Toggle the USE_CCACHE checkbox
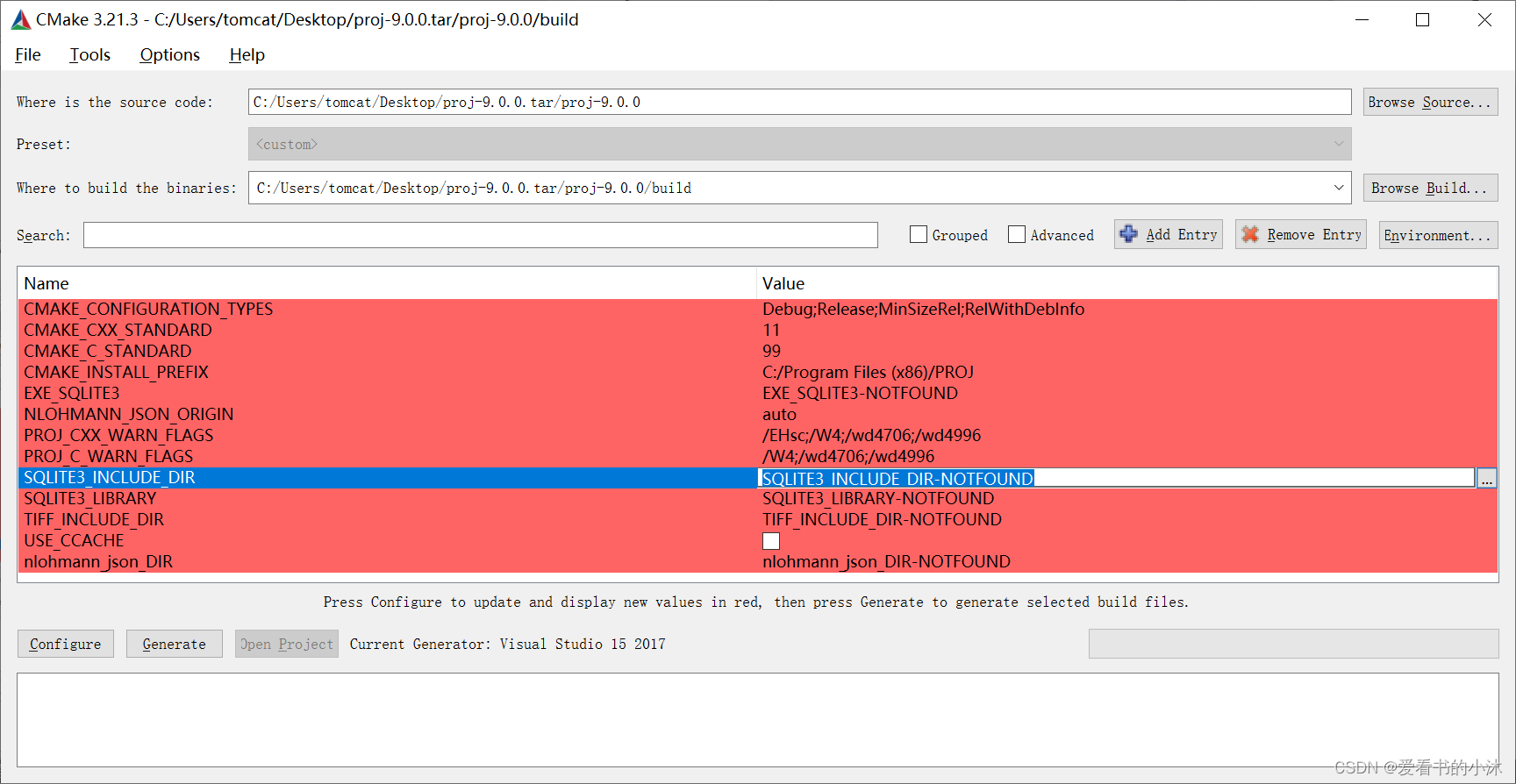The image size is (1516, 784). (x=771, y=541)
